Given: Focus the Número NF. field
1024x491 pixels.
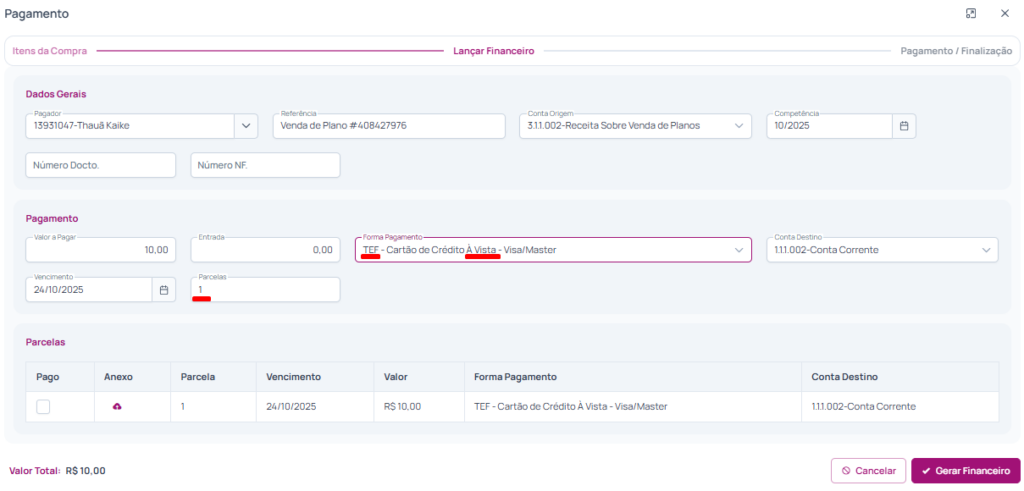Looking at the screenshot, I should [x=265, y=165].
